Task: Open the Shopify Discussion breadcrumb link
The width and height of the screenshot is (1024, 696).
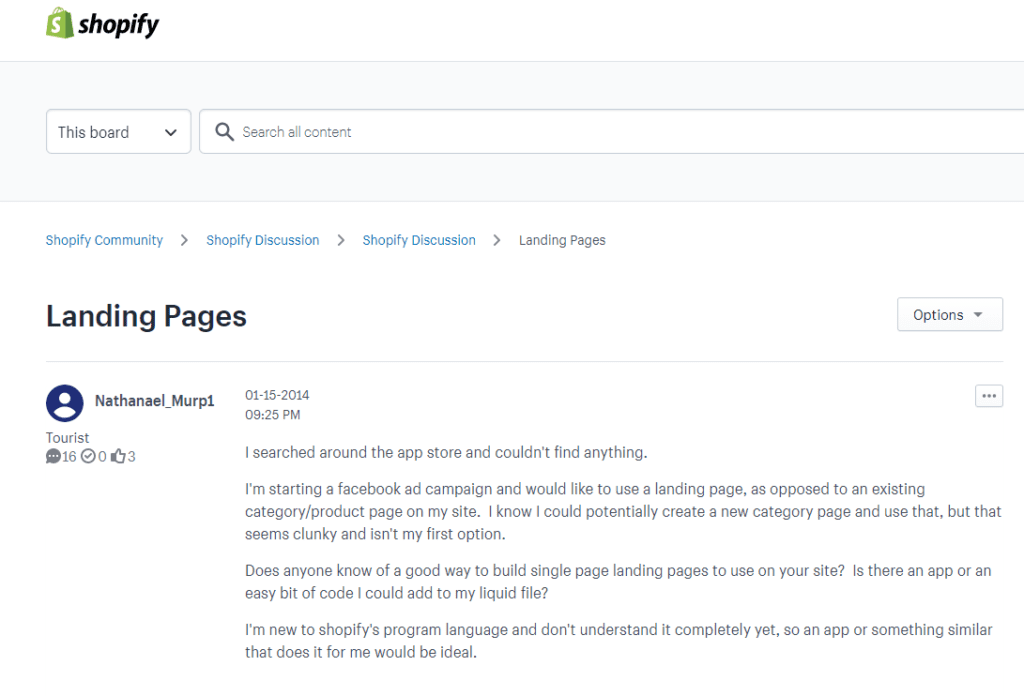Action: (x=263, y=240)
